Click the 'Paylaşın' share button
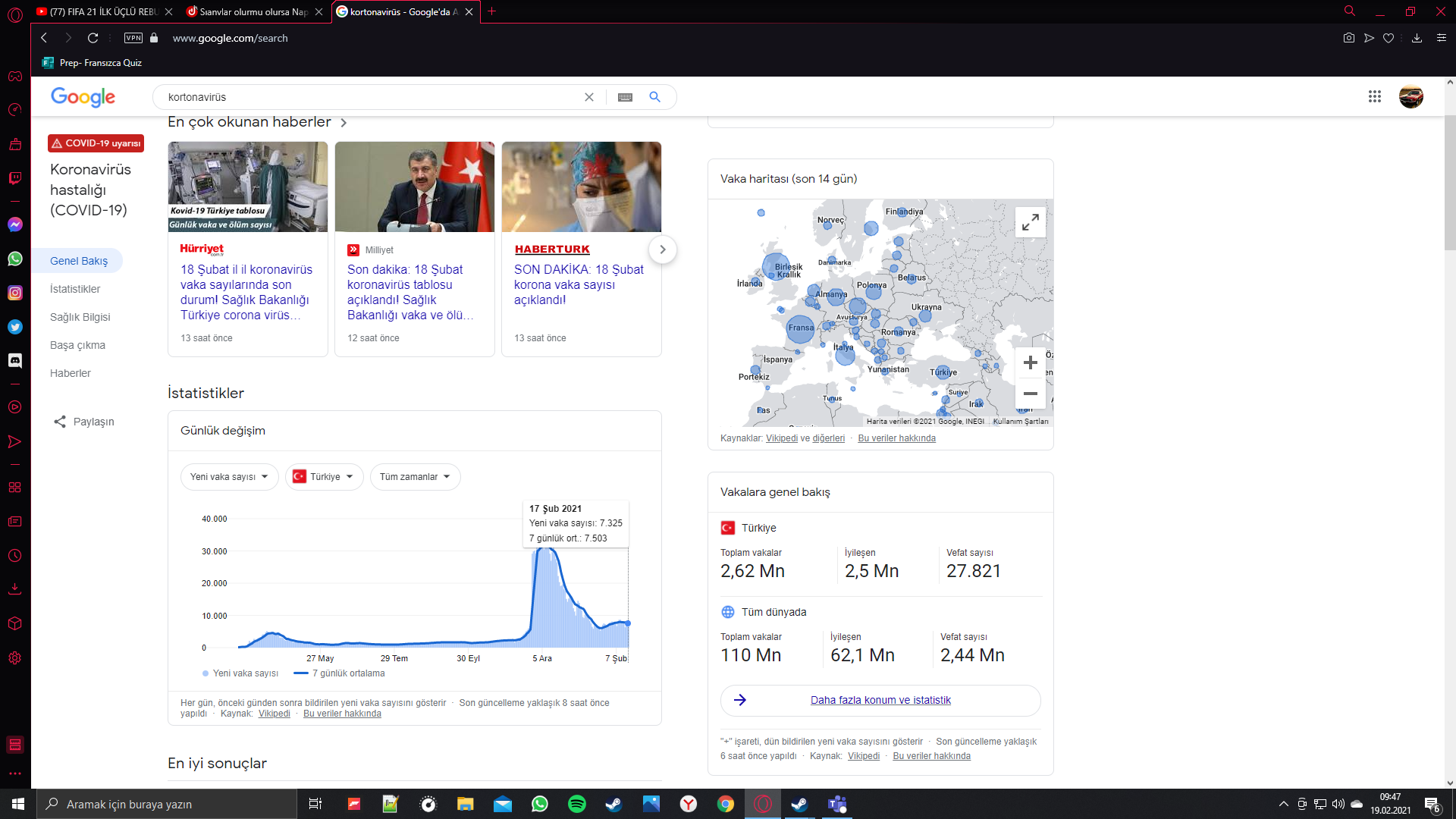 coord(84,422)
